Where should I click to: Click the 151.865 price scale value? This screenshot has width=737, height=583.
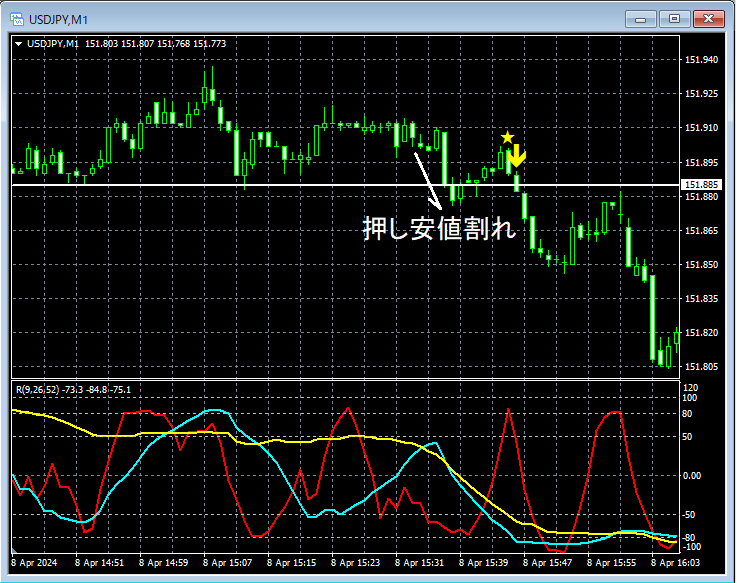[x=701, y=230]
